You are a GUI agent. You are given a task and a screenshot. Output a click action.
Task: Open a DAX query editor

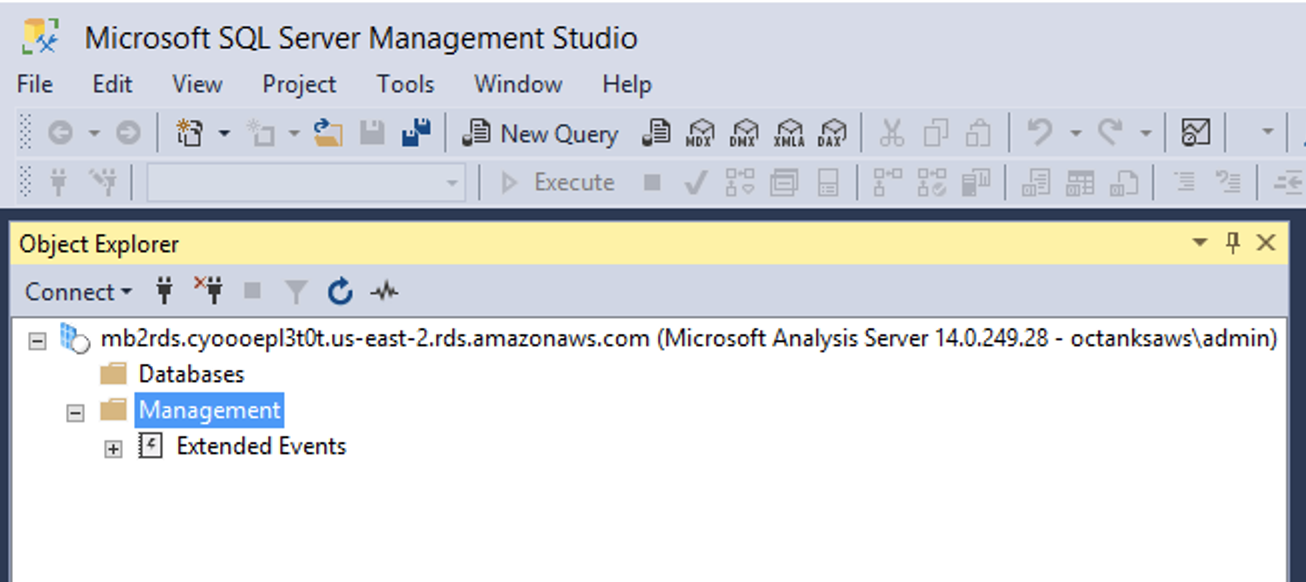832,133
